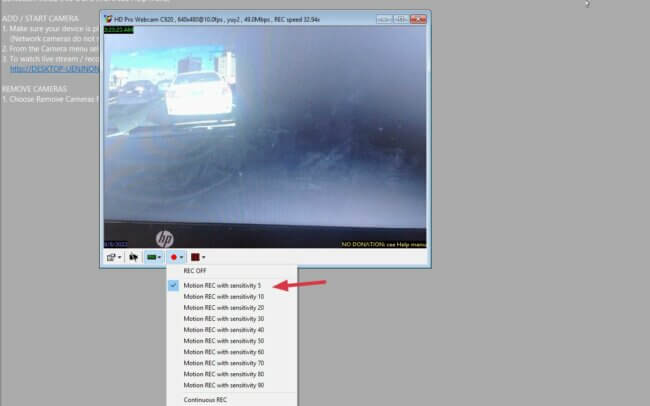Click the webcam window title bar text
Viewport: 650px width, 406px height.
click(217, 19)
